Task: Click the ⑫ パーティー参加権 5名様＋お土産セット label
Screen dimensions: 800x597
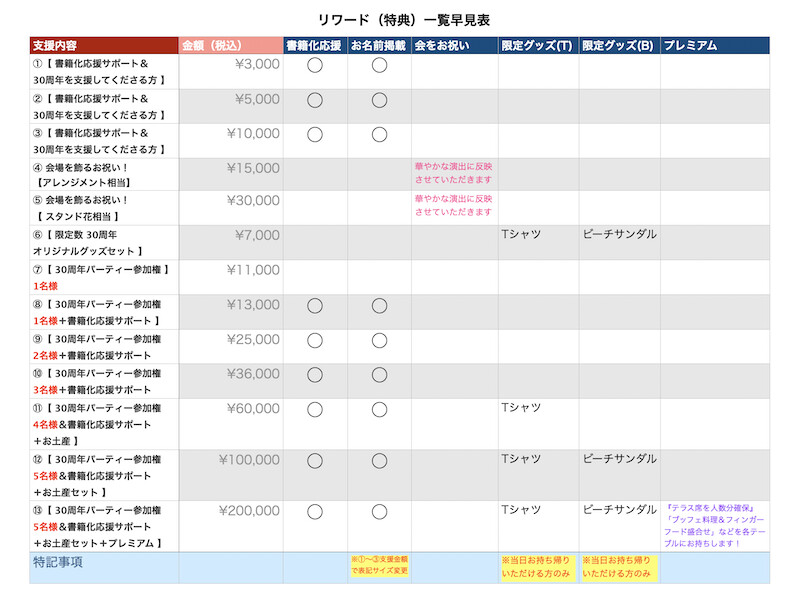Action: click(x=97, y=476)
